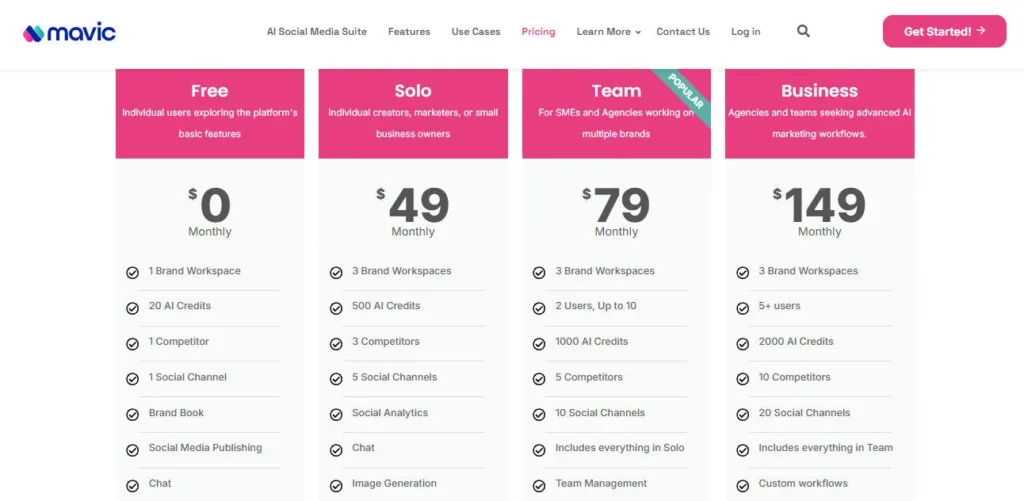Click checkmark icon beside 1000 AI Credits
This screenshot has height=501, width=1024.
tap(539, 343)
